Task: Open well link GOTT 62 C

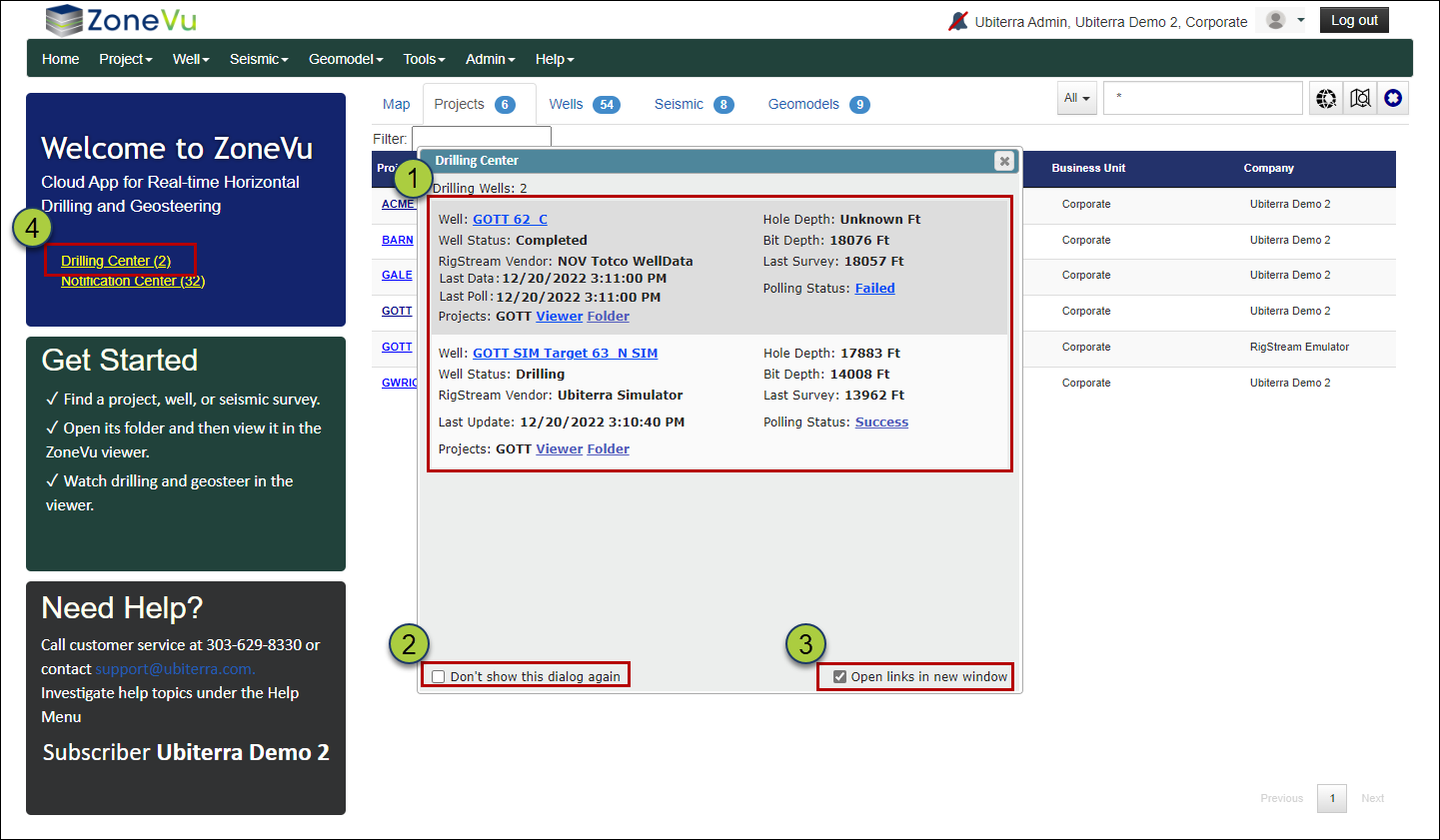Action: click(x=510, y=220)
